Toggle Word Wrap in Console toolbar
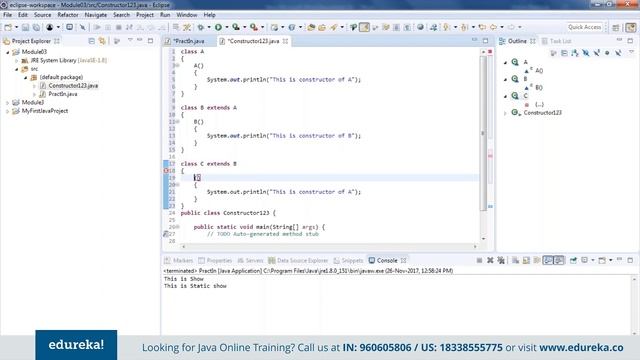 pos(537,260)
